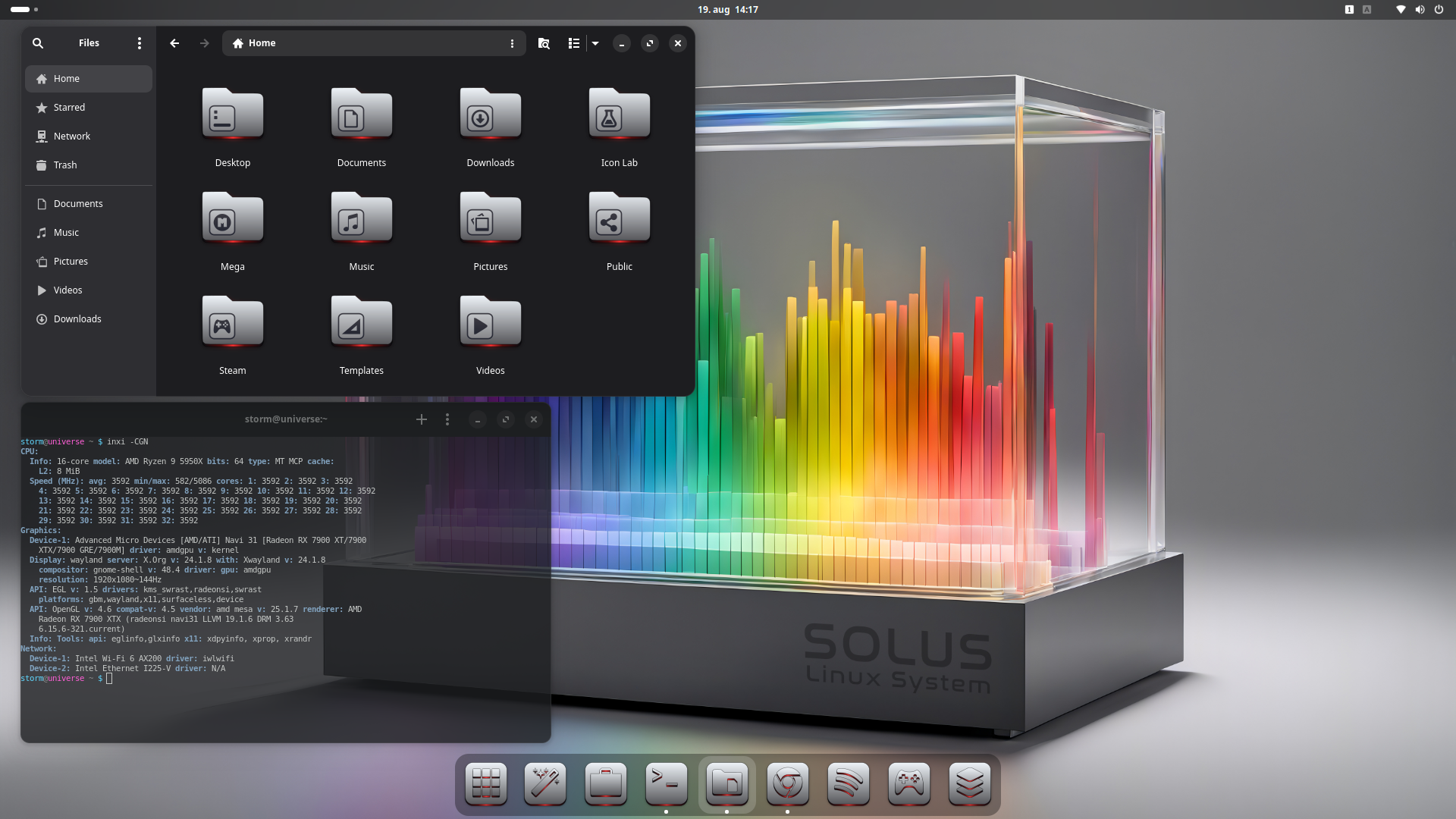Screen dimensions: 1456x819
Task: Select the Desktop folder icon
Action: (x=233, y=114)
